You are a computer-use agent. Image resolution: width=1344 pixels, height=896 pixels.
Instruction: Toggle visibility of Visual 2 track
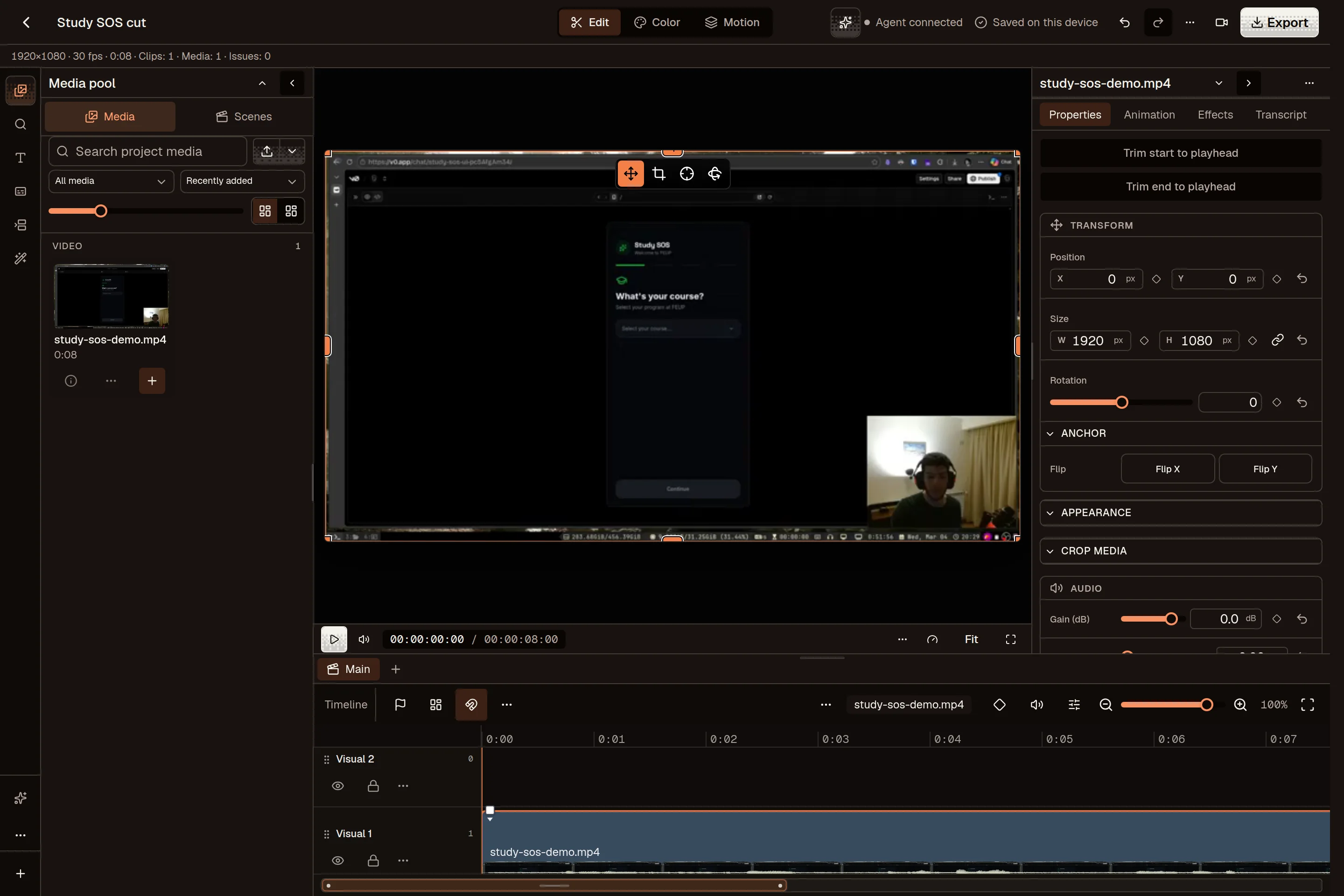338,786
